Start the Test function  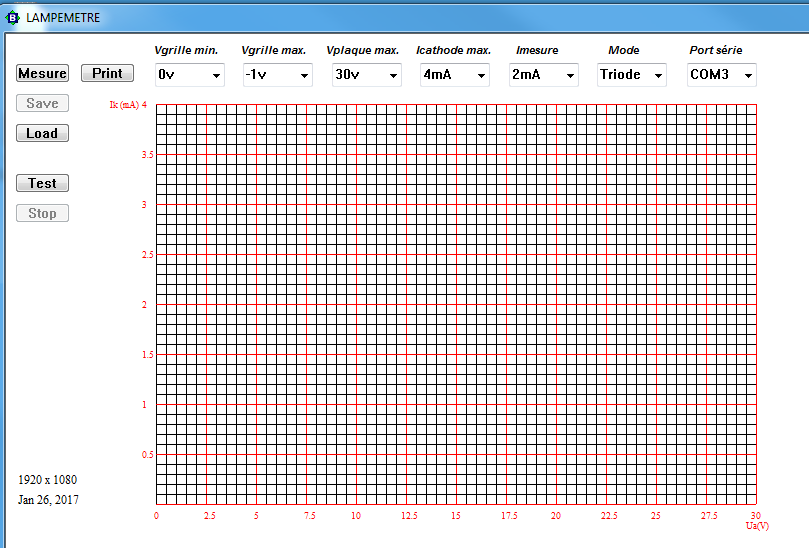pyautogui.click(x=42, y=183)
